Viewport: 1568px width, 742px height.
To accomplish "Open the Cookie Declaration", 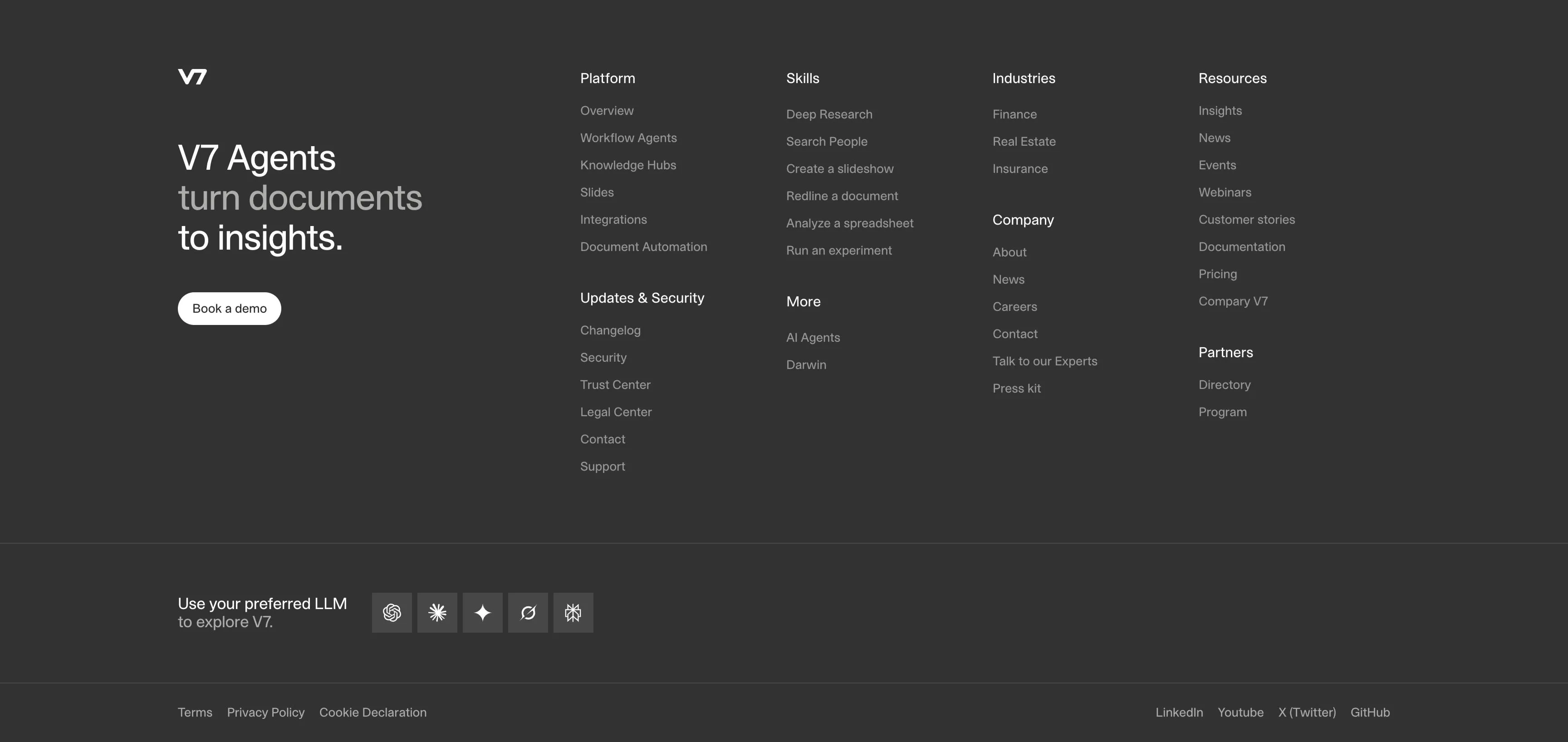I will tap(373, 712).
